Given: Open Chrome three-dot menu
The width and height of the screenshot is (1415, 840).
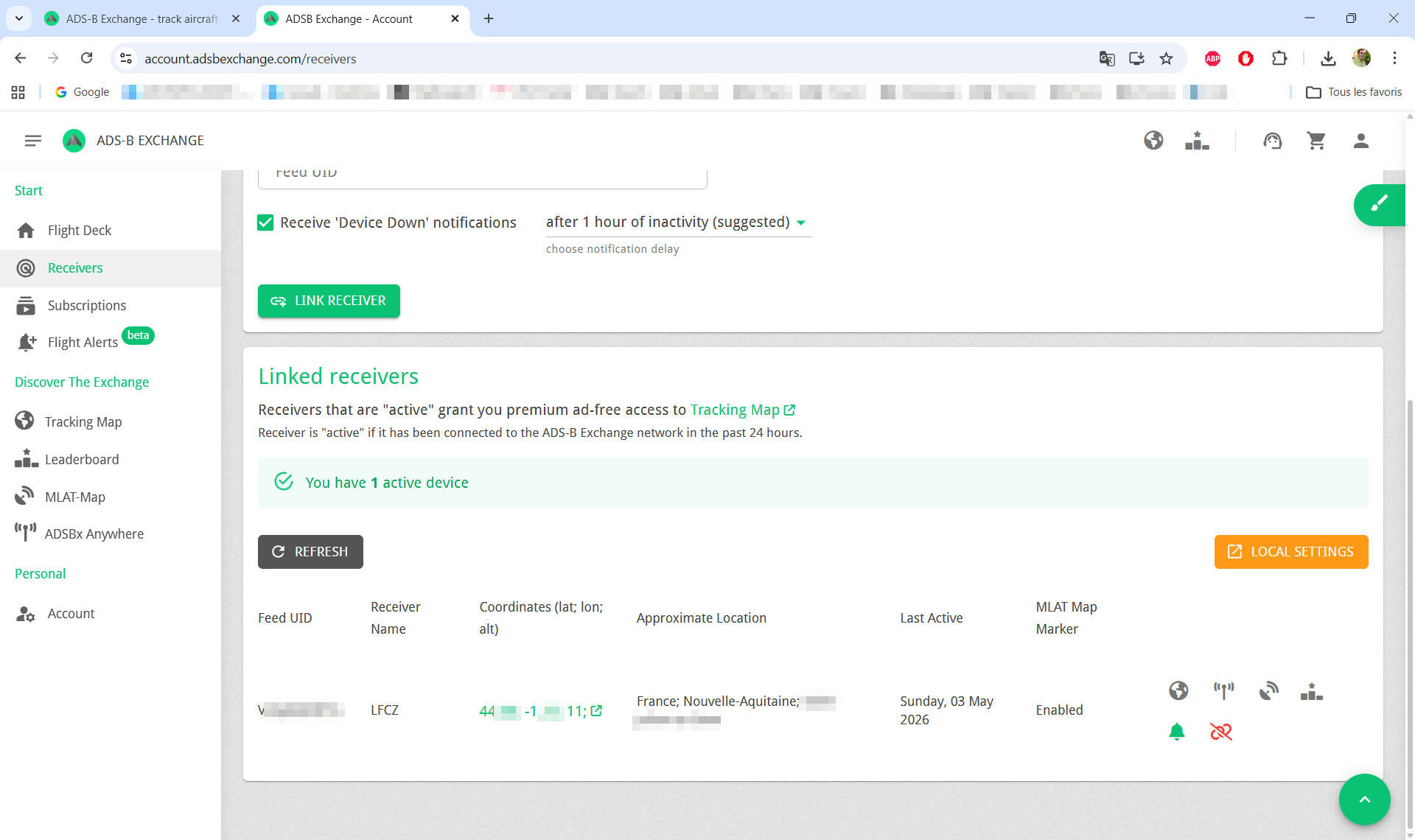Looking at the screenshot, I should [x=1394, y=58].
